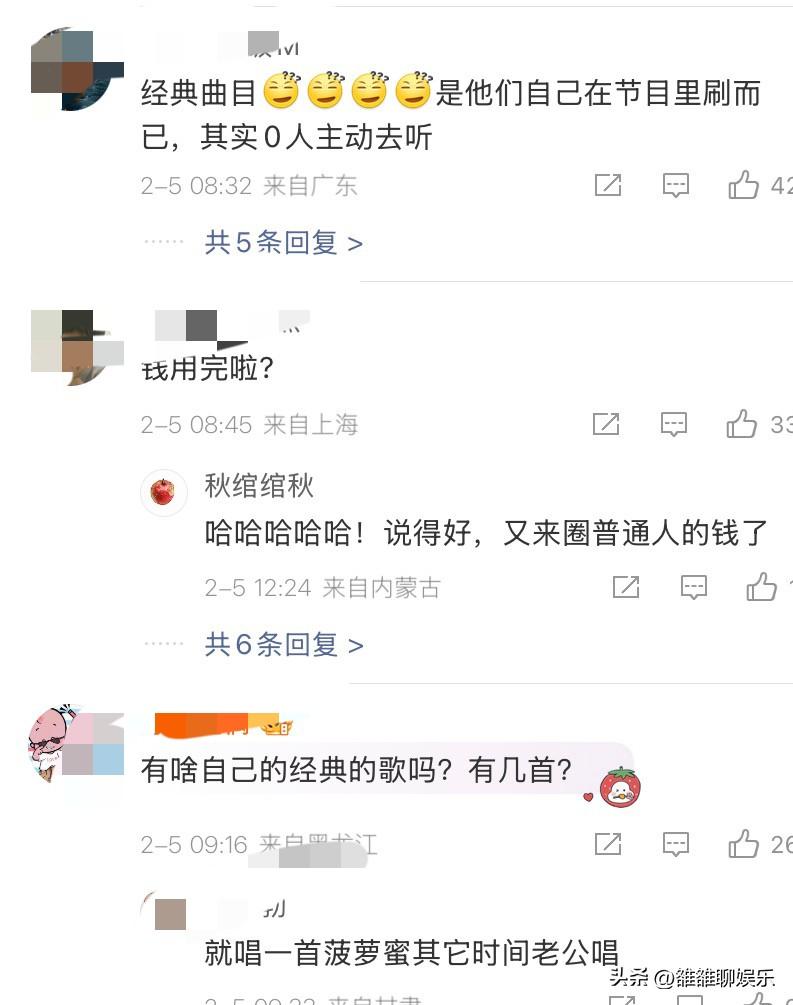Screen dimensions: 793x1005
Task: Select the 就唱一首菠萝蜜 reply text
Action: click(x=412, y=952)
